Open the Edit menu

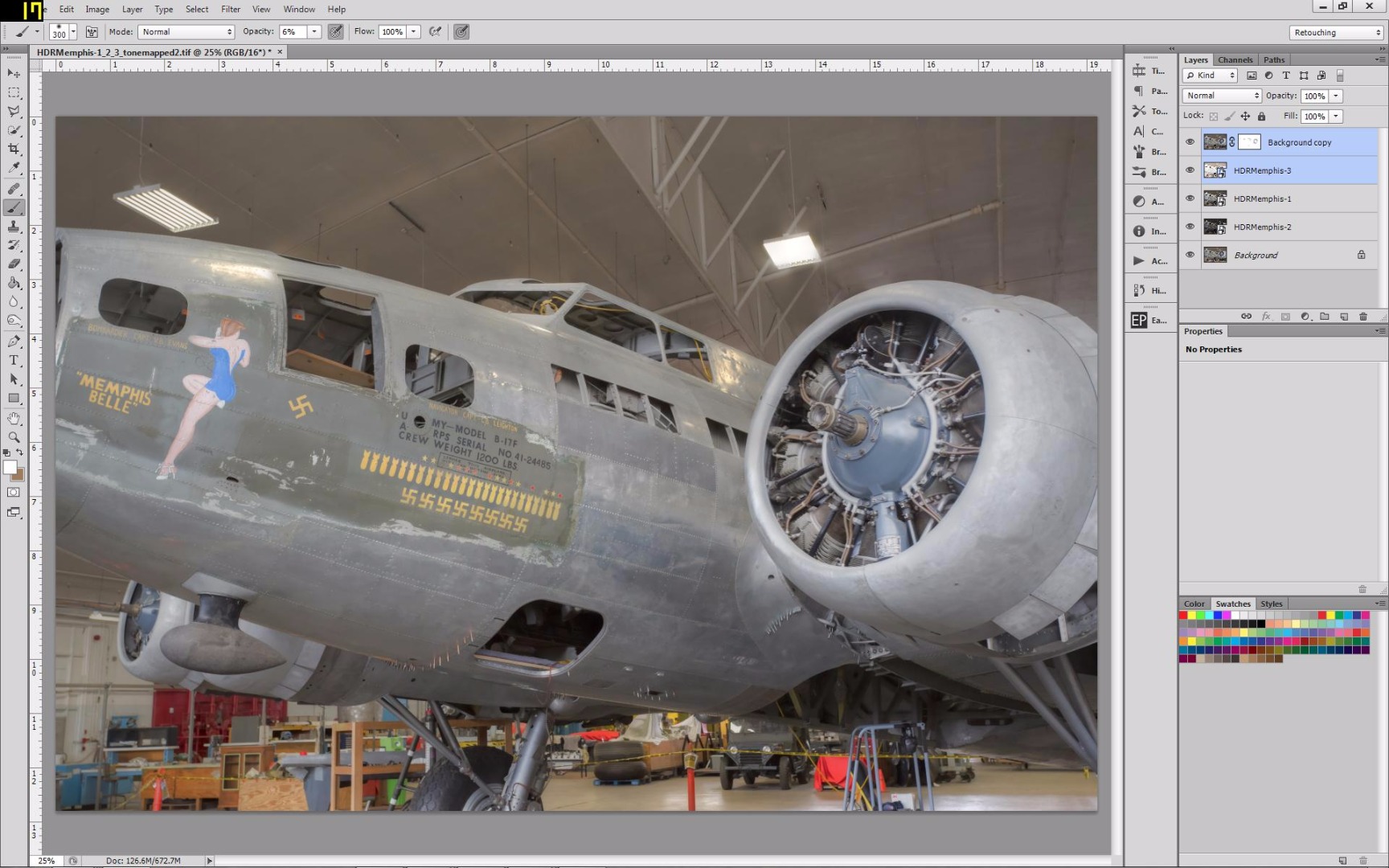(x=67, y=10)
